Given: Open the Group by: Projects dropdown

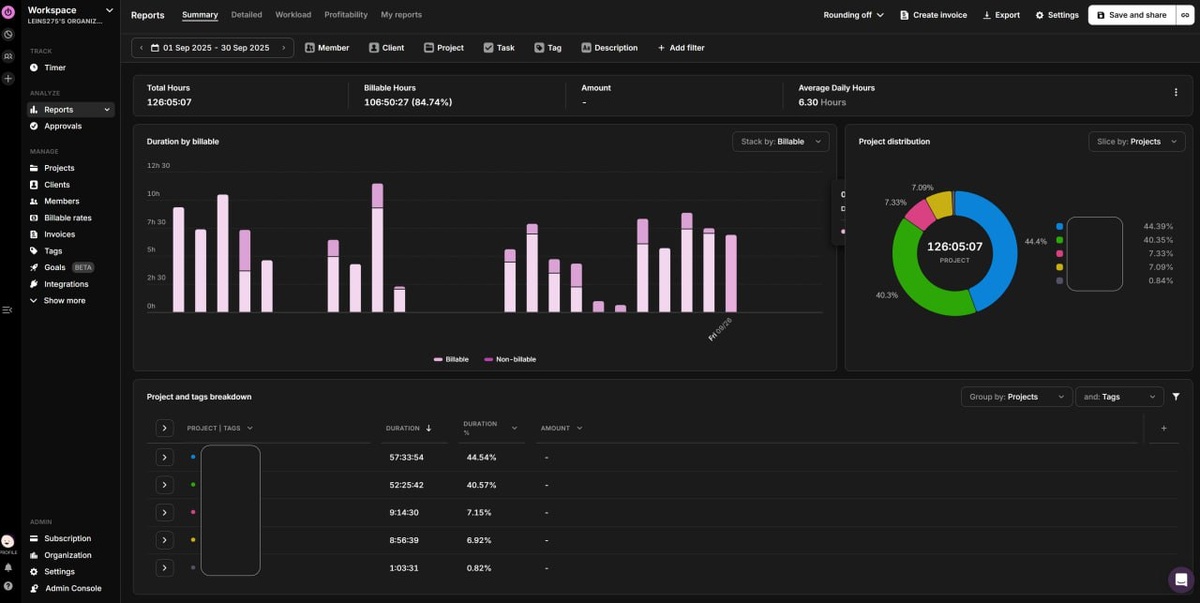Looking at the screenshot, I should [1016, 397].
